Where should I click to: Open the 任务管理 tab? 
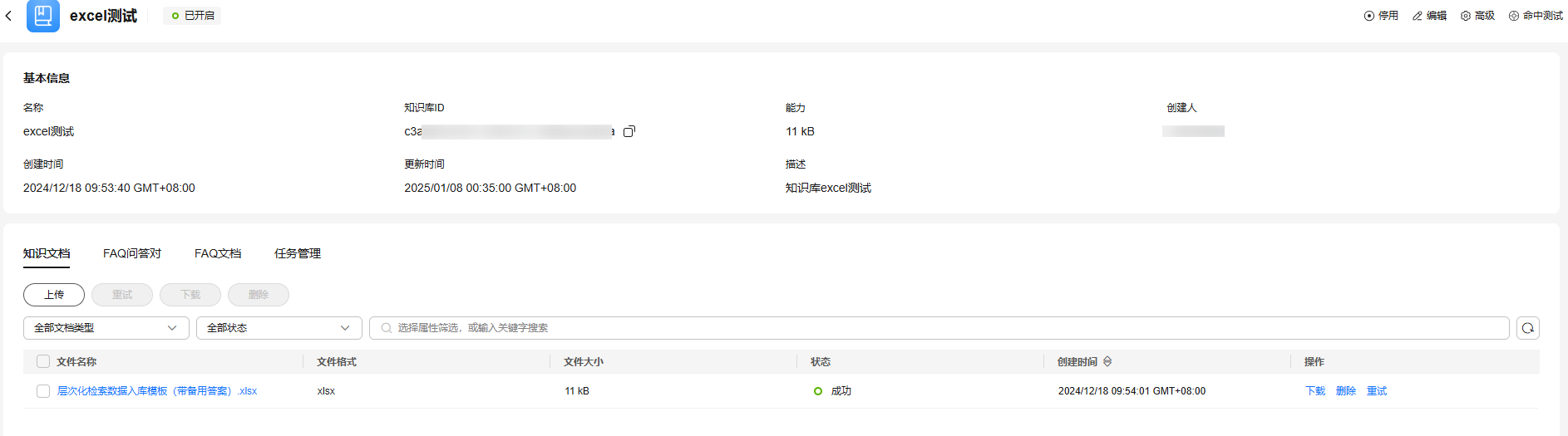pyautogui.click(x=298, y=253)
